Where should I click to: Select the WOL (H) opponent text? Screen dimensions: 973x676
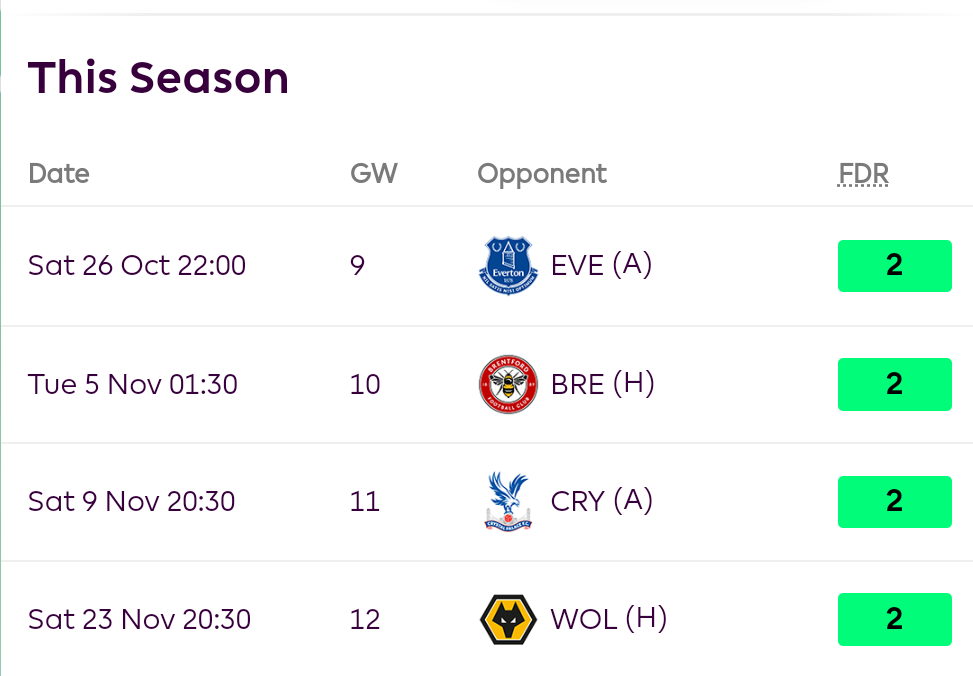(608, 619)
